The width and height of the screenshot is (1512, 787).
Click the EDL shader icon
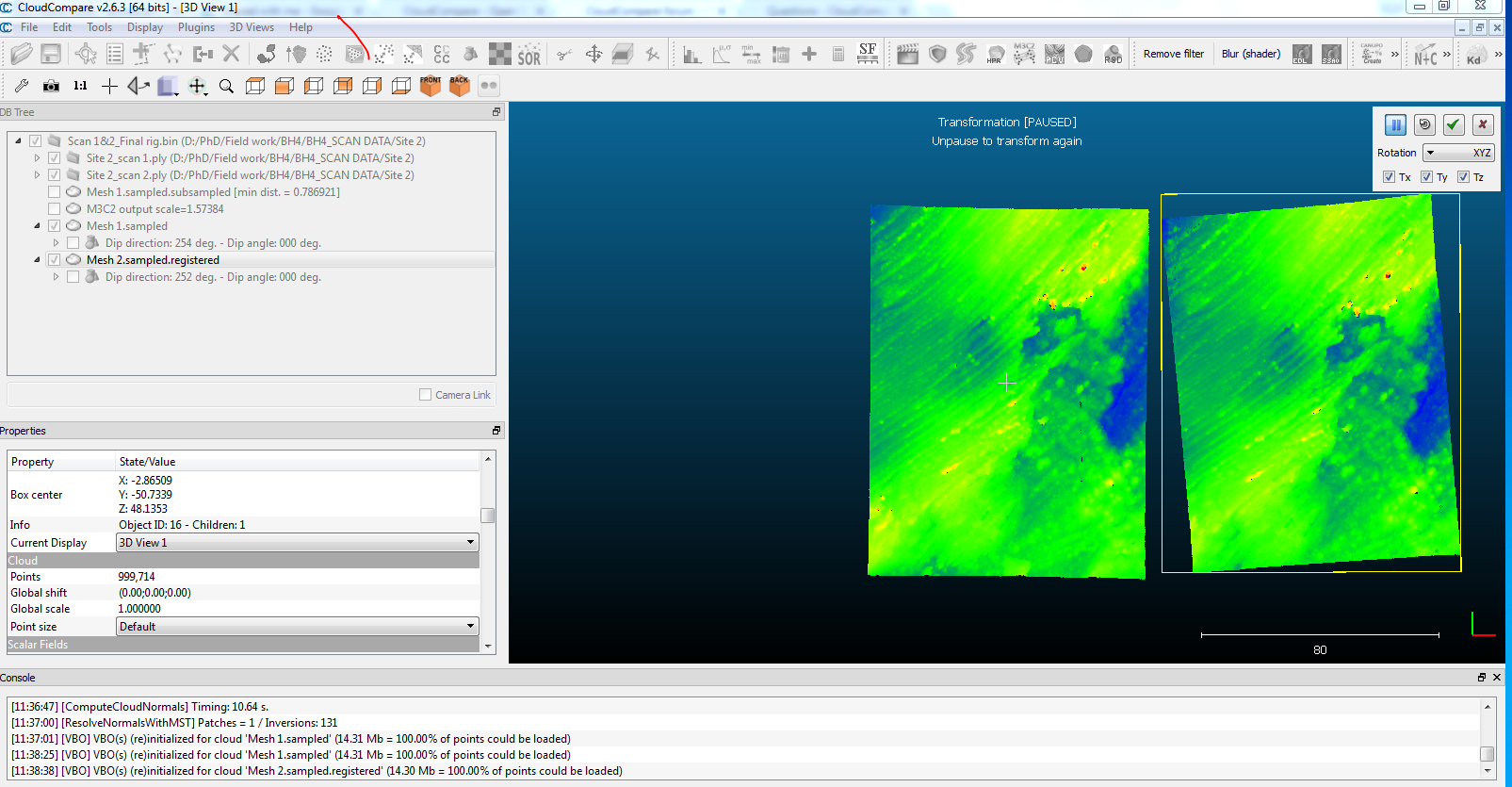point(1302,54)
